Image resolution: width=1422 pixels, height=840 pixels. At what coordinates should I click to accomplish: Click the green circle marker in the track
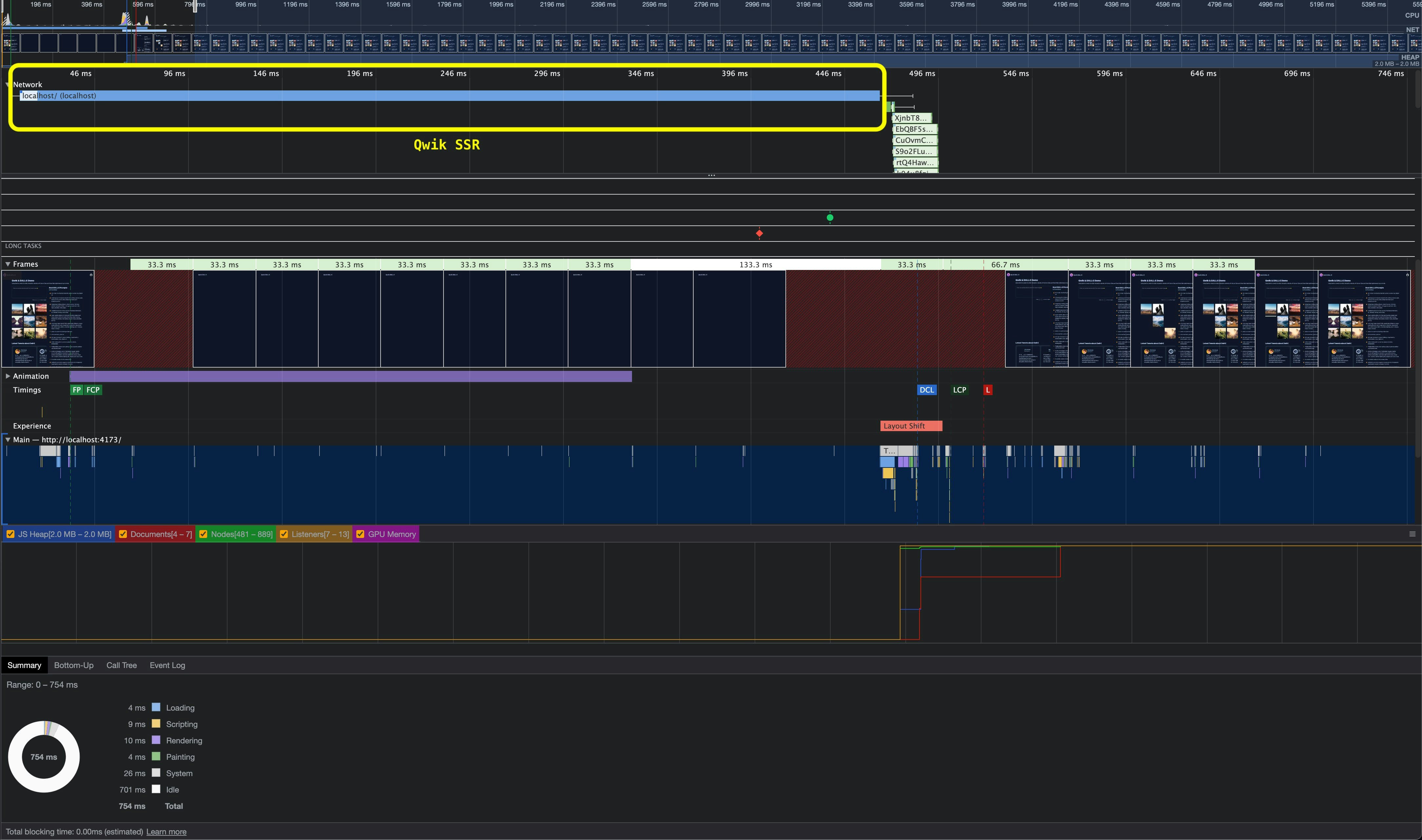click(830, 217)
